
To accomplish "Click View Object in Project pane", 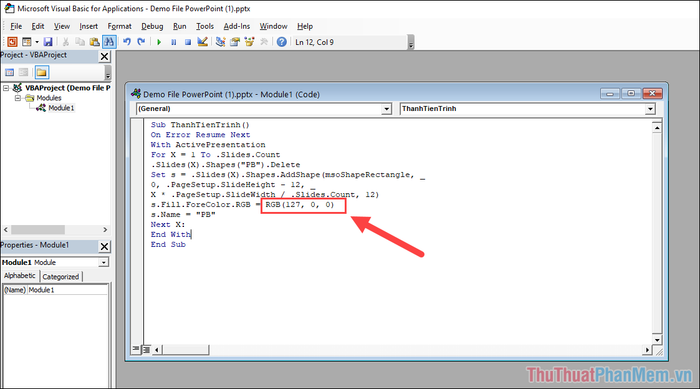I will (24, 72).
